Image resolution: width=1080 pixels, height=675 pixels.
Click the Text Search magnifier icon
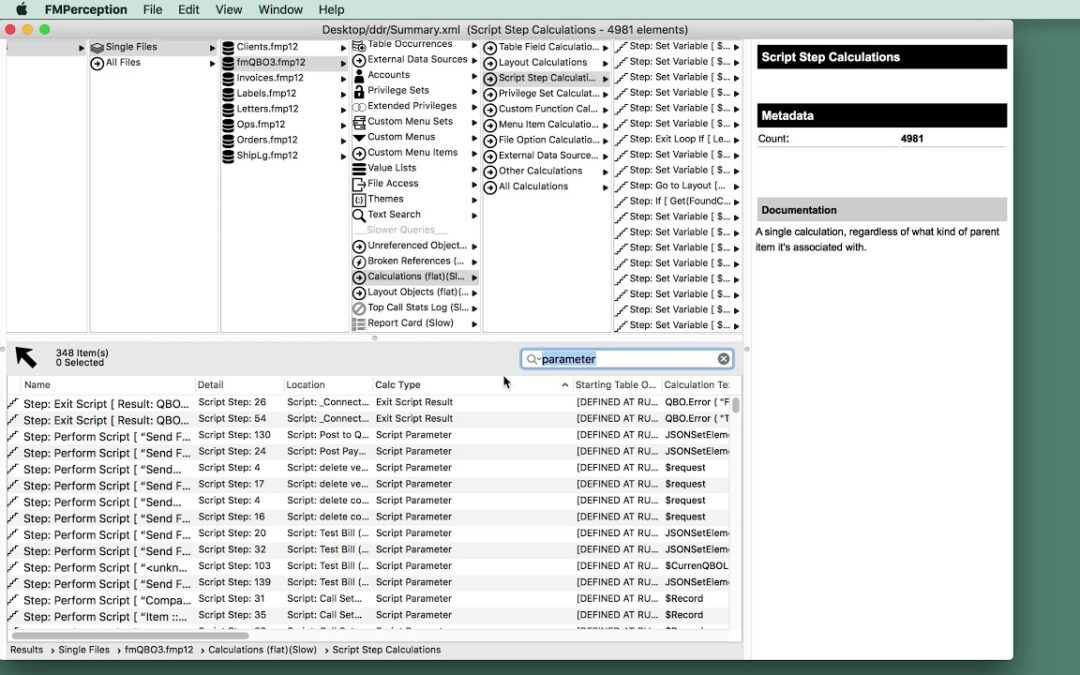tap(359, 216)
